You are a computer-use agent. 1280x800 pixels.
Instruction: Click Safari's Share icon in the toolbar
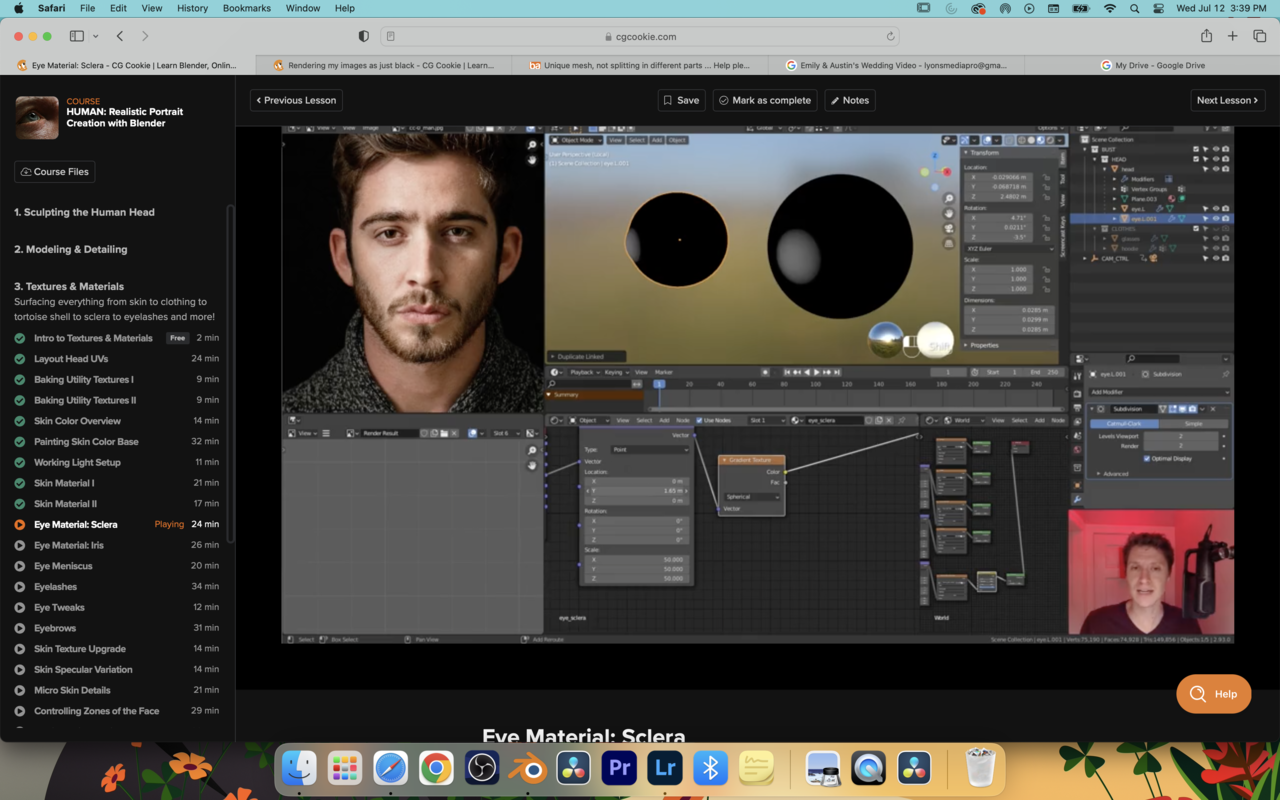coord(1206,36)
